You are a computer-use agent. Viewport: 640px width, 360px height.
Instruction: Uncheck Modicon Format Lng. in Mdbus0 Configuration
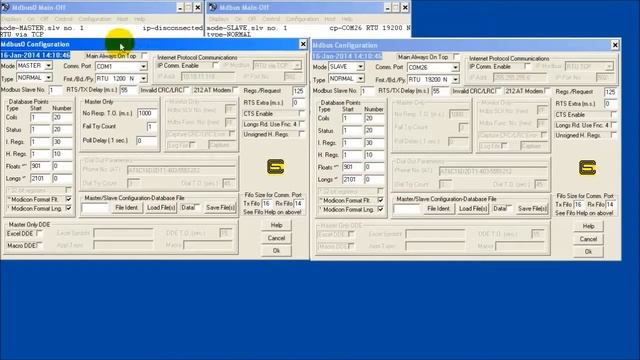tap(68, 208)
